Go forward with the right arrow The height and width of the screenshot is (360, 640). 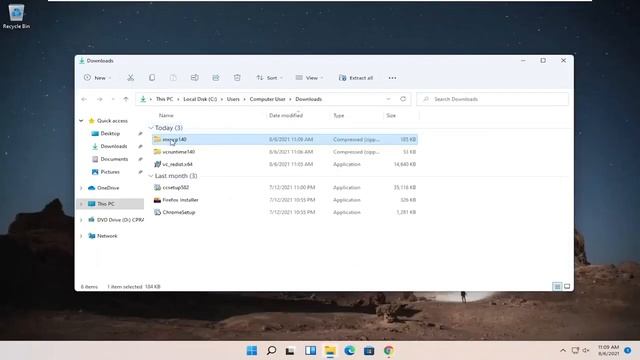coord(100,99)
